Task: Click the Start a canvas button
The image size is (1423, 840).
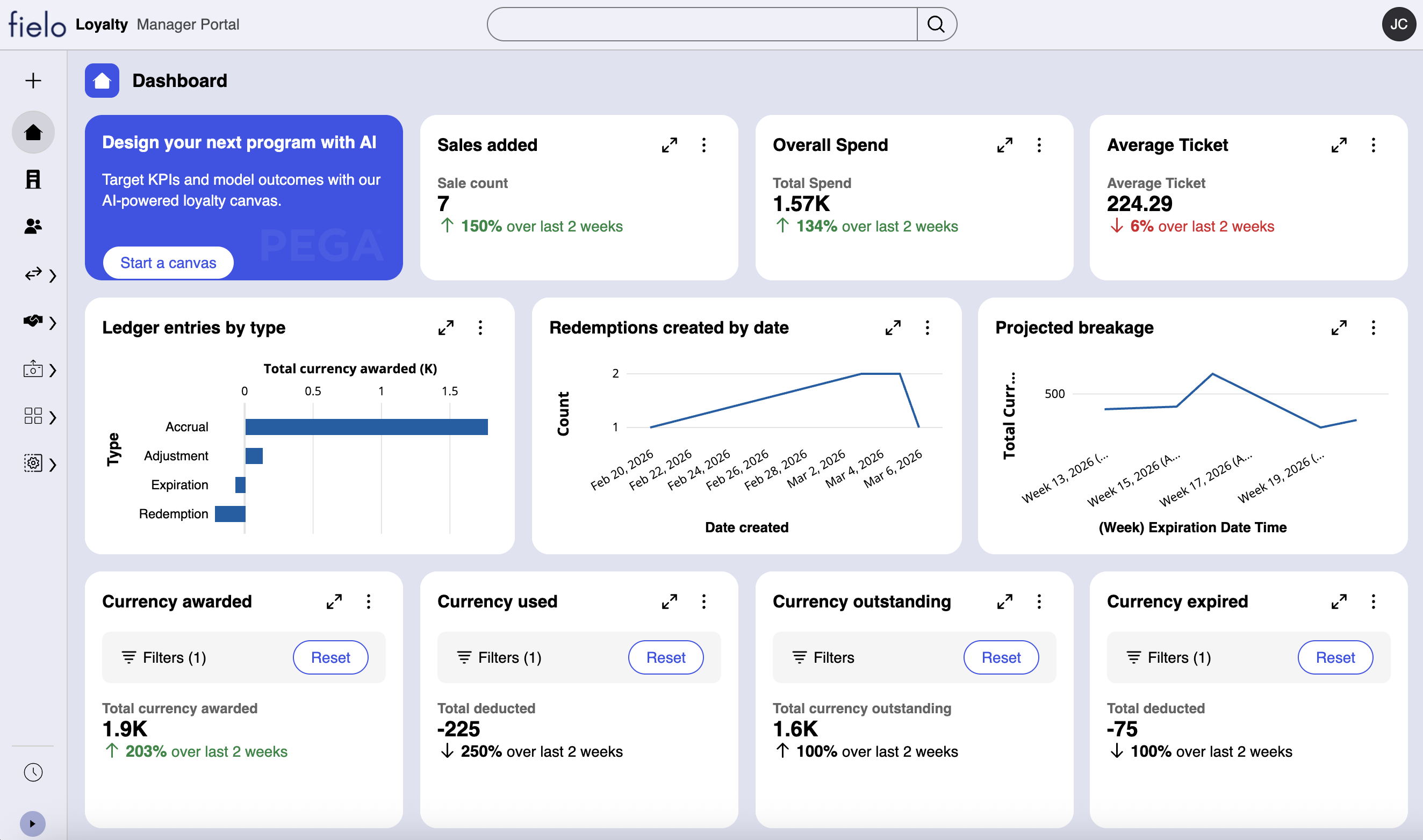Action: pyautogui.click(x=167, y=262)
